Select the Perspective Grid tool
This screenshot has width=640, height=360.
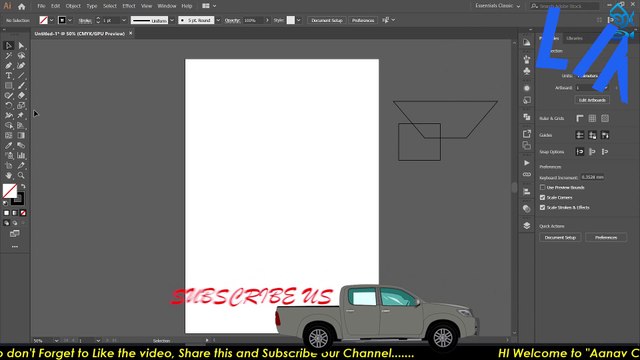[21, 125]
